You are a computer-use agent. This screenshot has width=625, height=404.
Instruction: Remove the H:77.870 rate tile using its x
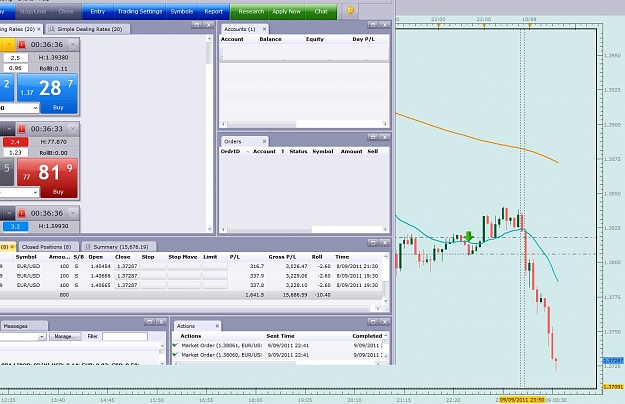pyautogui.click(x=73, y=129)
